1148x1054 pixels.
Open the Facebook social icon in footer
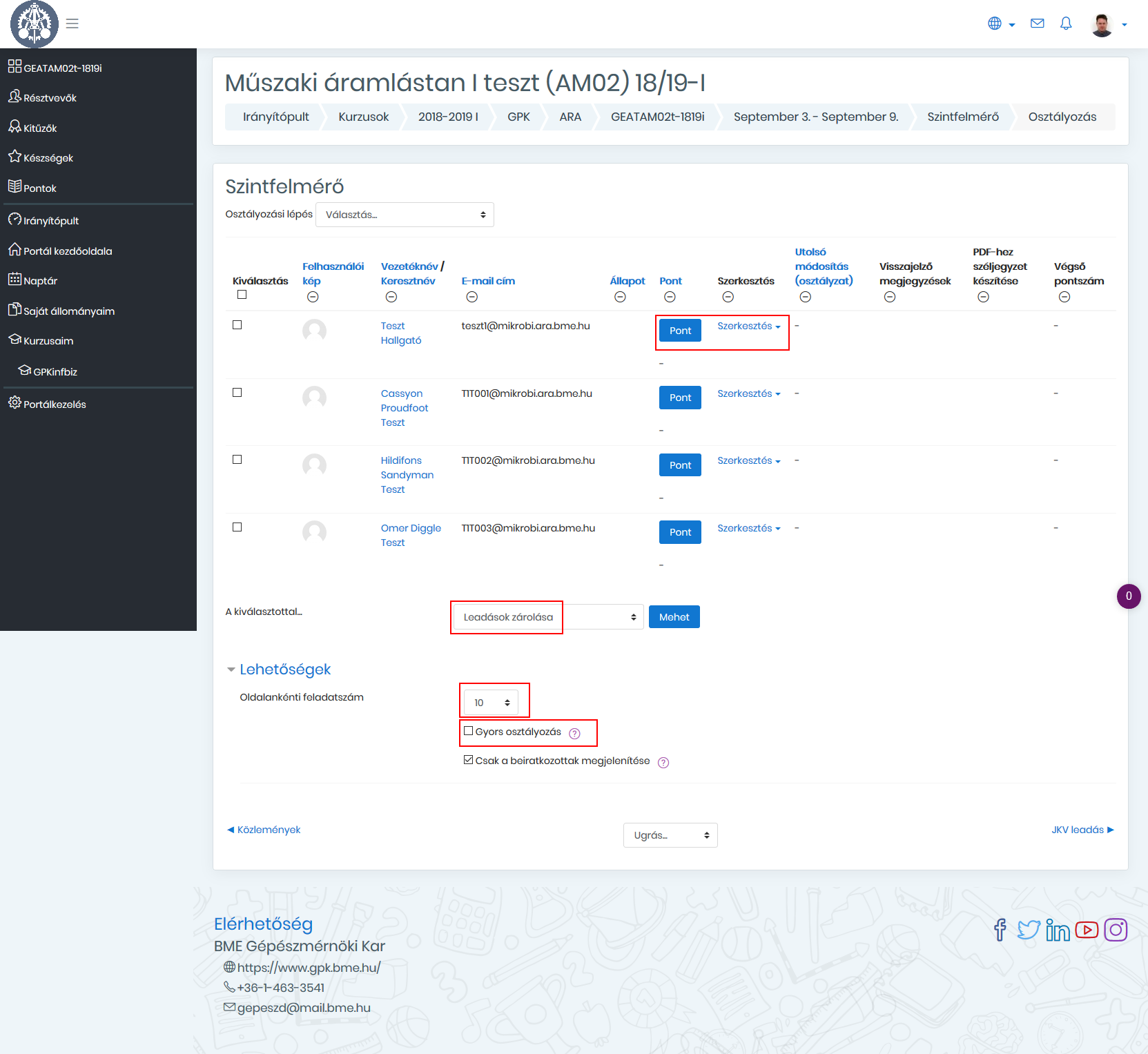click(x=1000, y=930)
